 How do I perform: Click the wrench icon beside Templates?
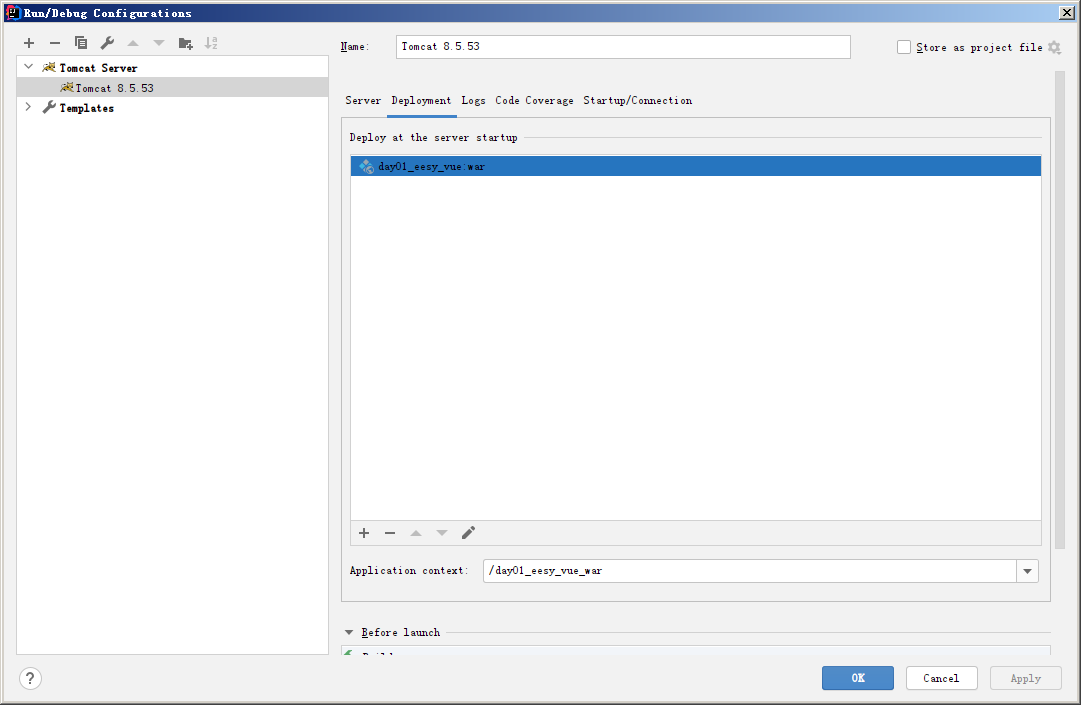click(x=49, y=108)
